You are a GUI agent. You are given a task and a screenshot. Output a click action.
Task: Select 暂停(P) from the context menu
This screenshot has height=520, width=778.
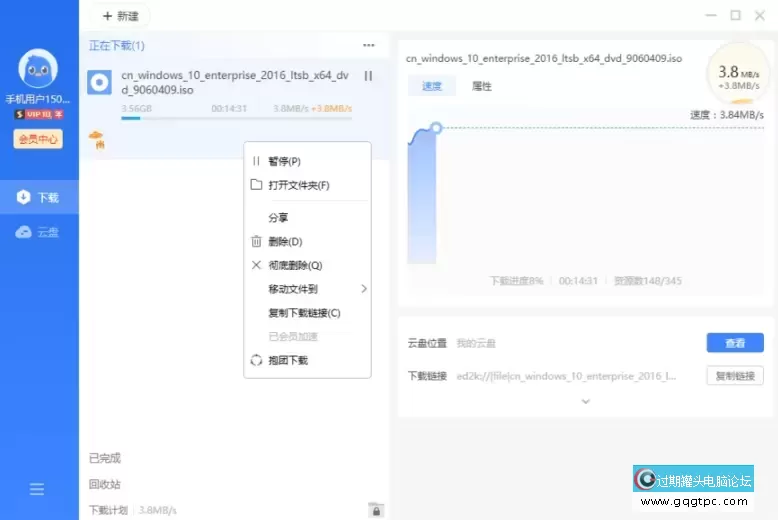[x=284, y=161]
